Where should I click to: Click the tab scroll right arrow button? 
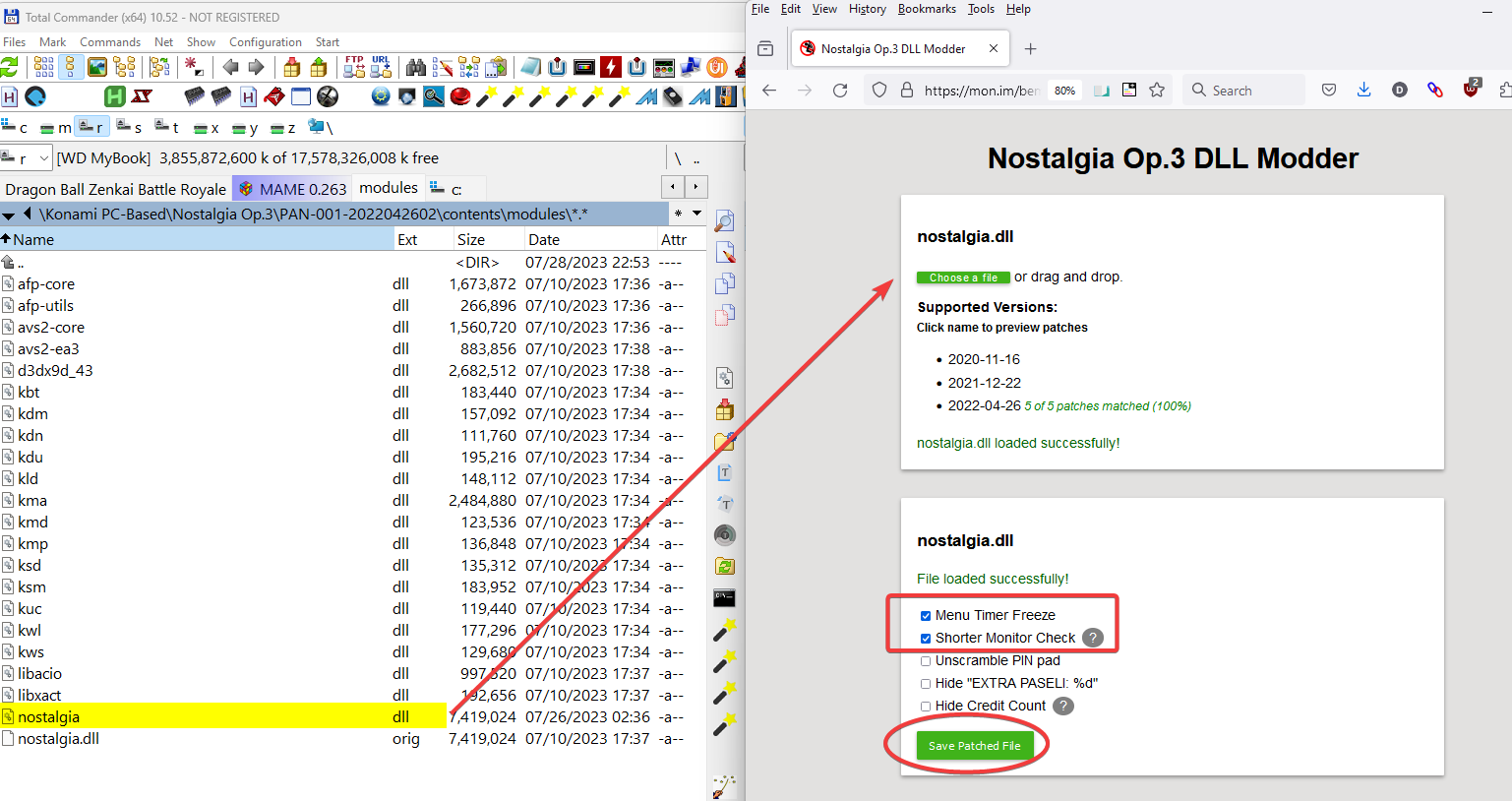click(x=696, y=187)
